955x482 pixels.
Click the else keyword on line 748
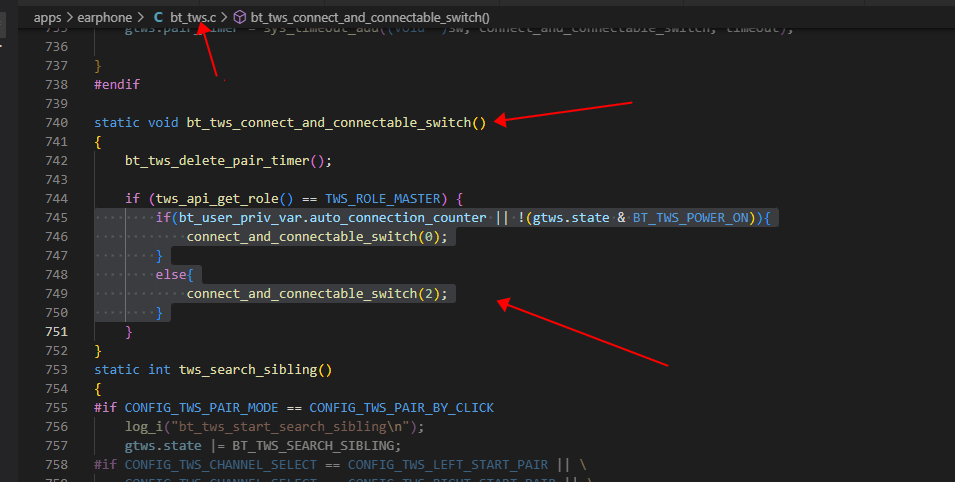[x=171, y=275]
